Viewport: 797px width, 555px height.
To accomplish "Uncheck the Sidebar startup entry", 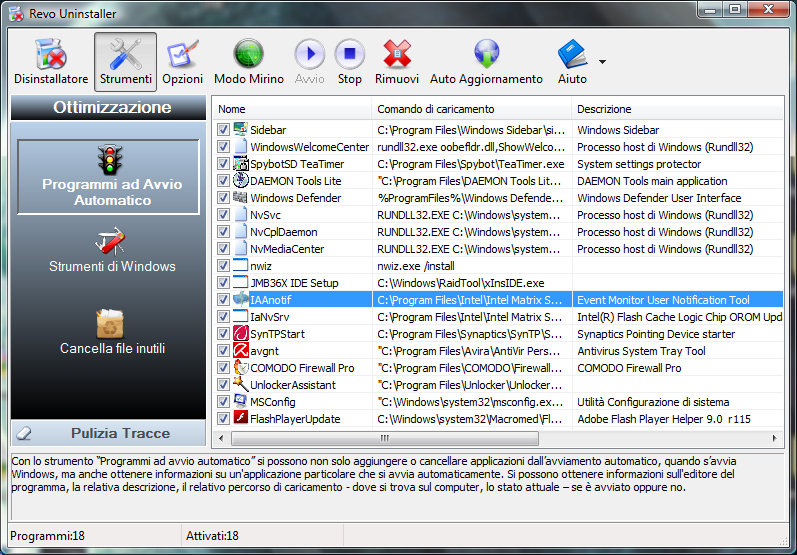I will tap(223, 130).
